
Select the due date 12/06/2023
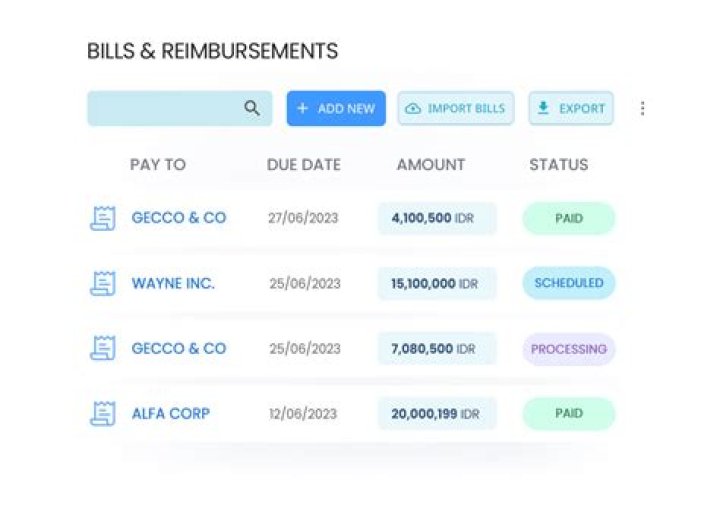(303, 414)
